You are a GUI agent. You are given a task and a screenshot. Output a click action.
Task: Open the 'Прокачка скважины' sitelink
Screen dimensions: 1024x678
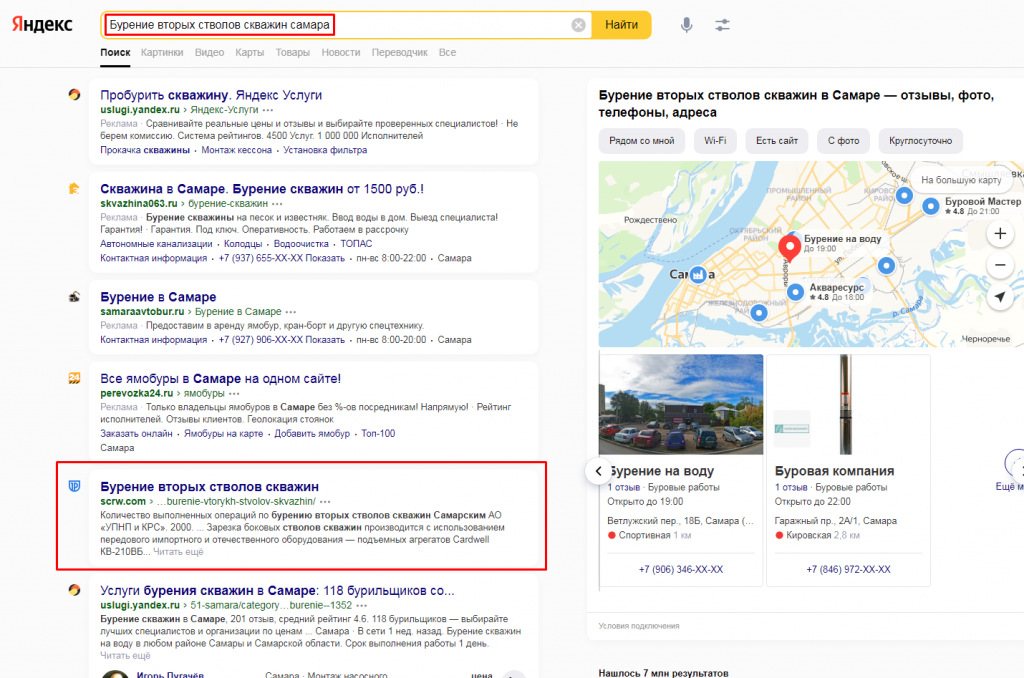tap(145, 150)
